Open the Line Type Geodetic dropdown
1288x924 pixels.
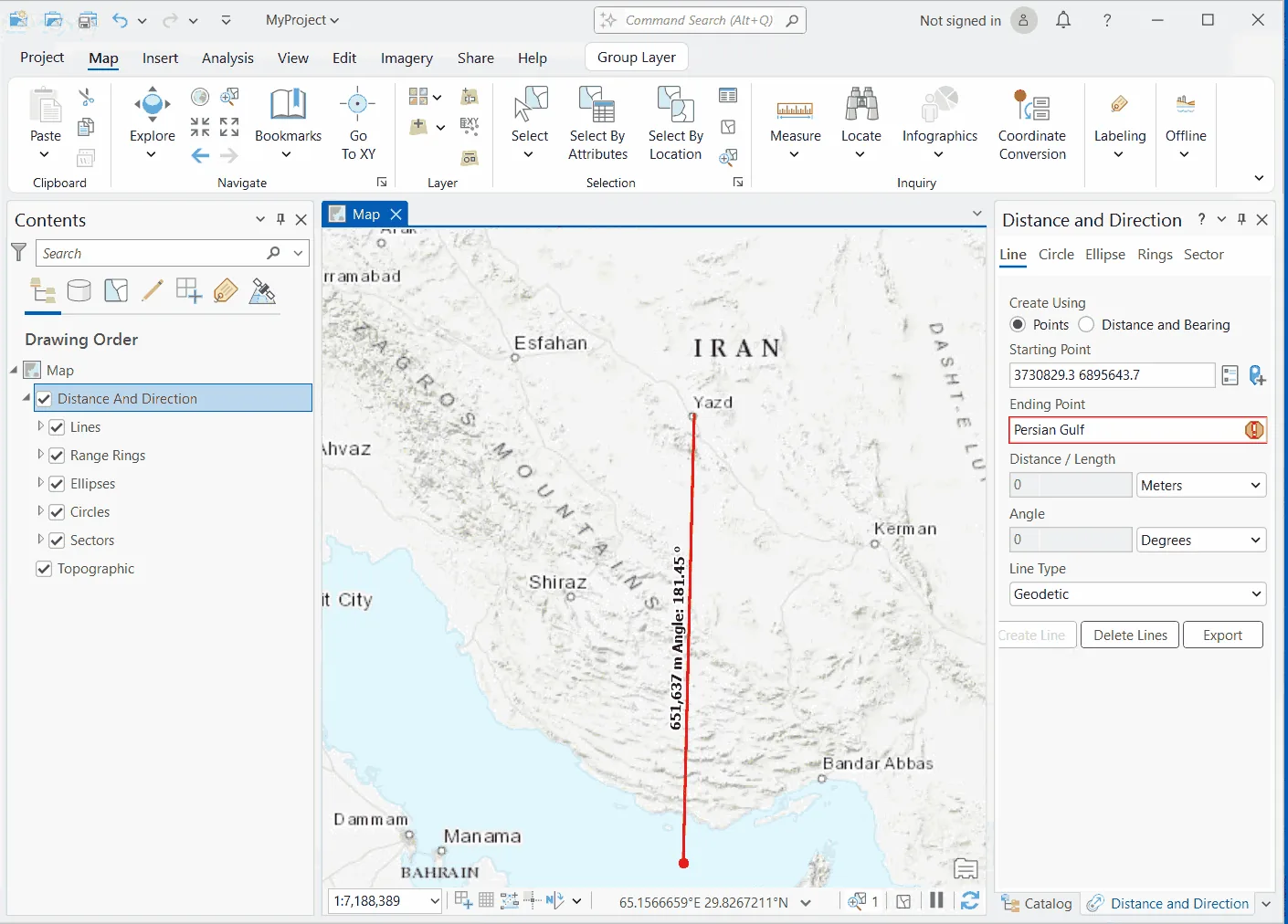click(x=1137, y=594)
